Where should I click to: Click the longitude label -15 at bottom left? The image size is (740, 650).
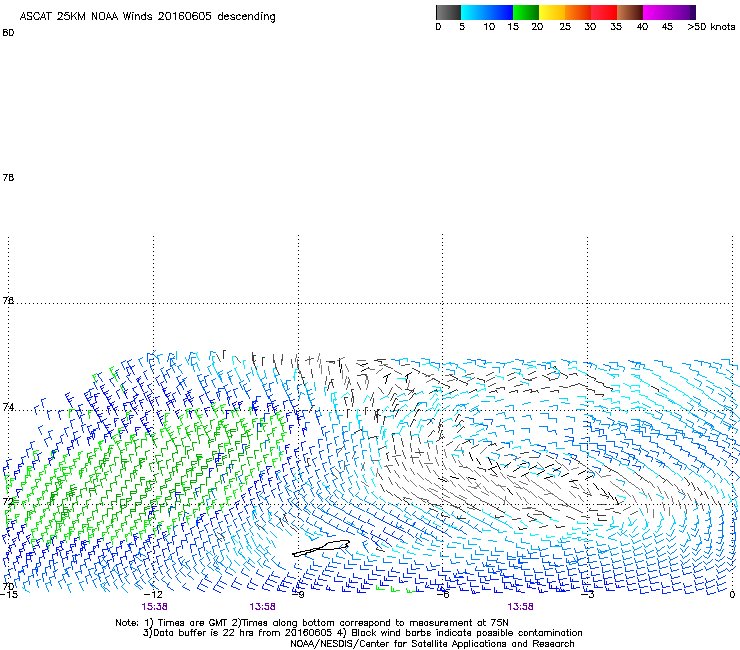[9, 594]
